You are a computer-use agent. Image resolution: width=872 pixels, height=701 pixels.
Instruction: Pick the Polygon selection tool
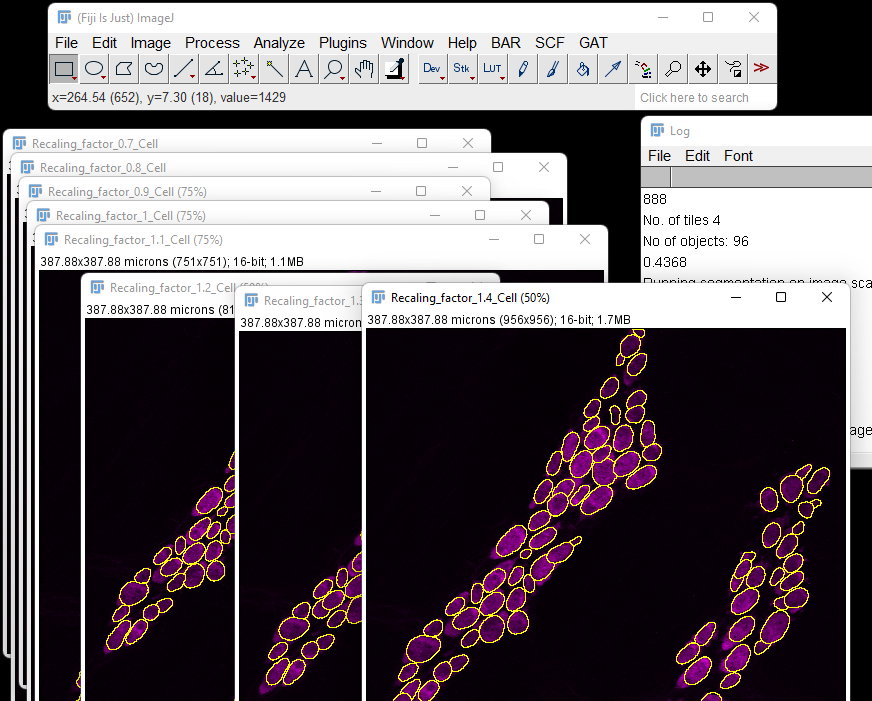tap(124, 69)
